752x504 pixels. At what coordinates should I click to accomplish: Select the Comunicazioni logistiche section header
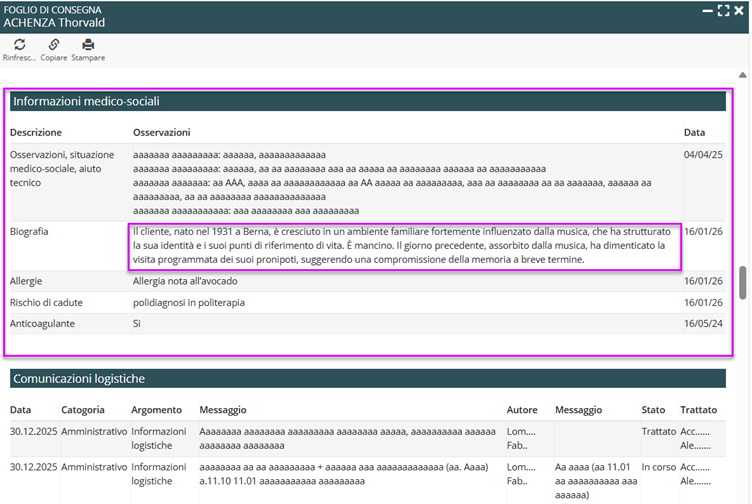79,379
